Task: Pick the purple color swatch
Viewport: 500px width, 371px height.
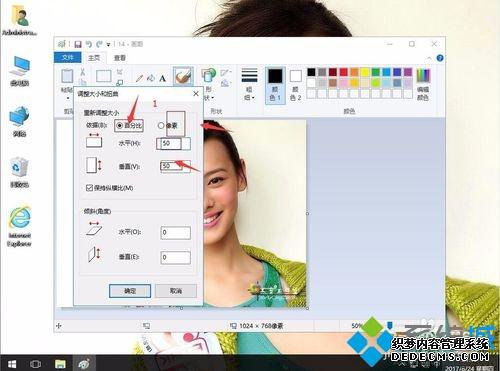Action: point(408,72)
